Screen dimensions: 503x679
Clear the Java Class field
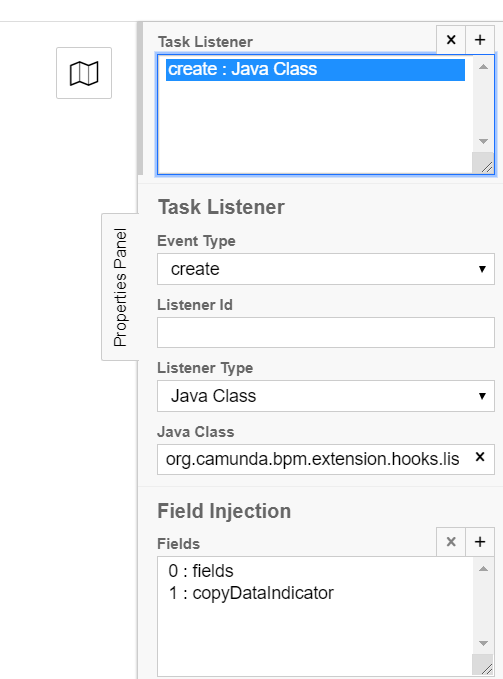(480, 457)
